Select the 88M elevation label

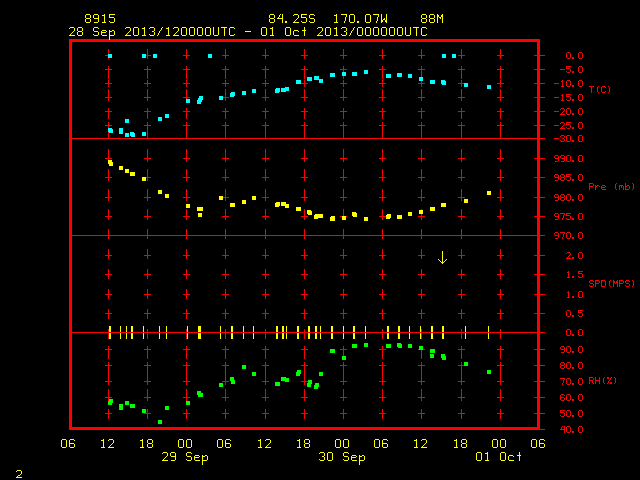[x=432, y=19]
